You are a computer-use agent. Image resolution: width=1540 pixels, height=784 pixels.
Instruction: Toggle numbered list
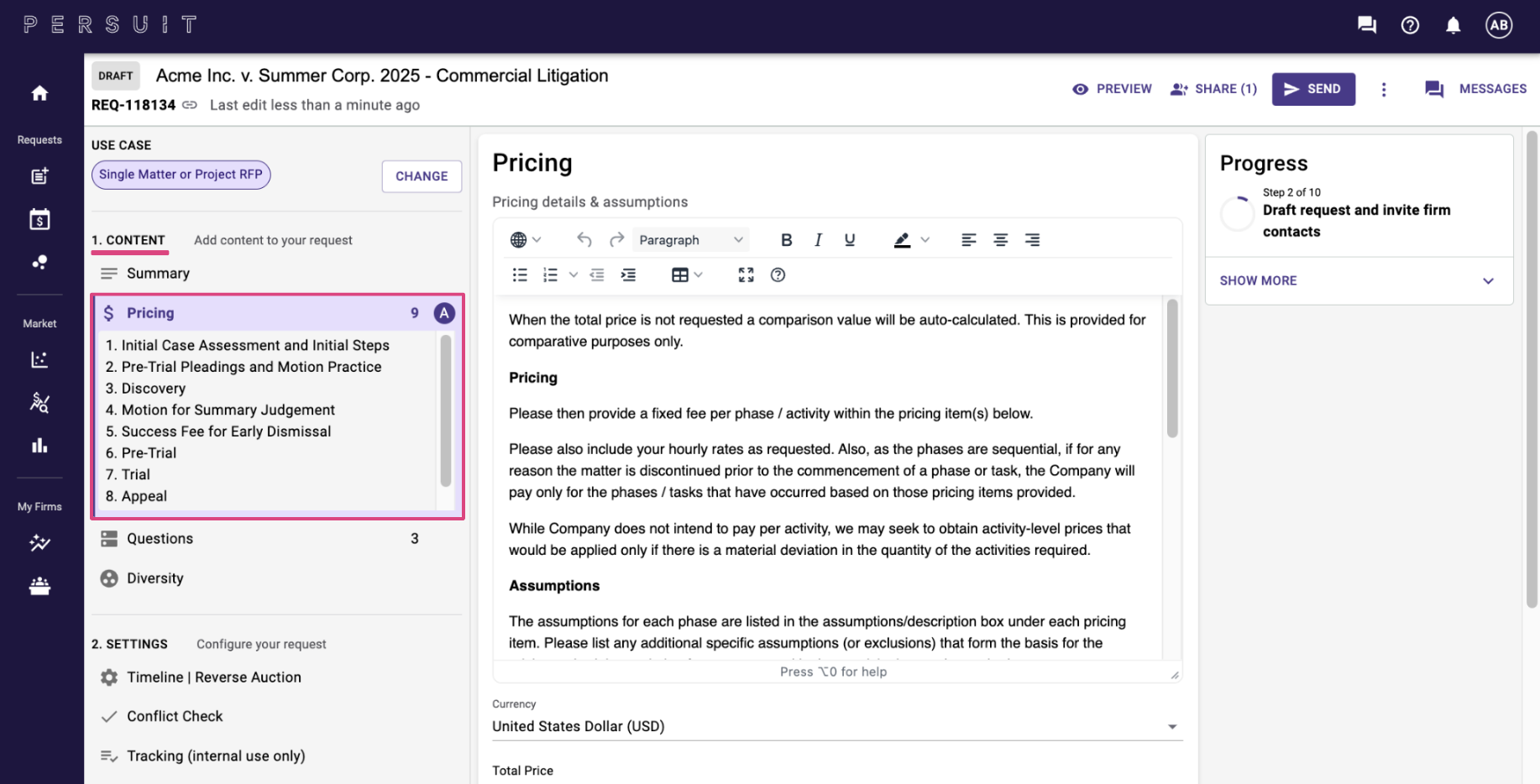(x=550, y=275)
